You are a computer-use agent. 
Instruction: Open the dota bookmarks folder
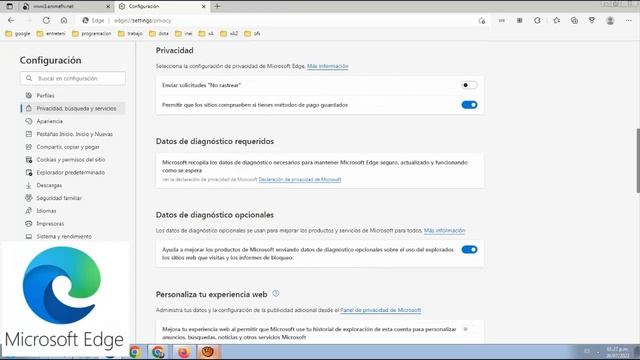pyautogui.click(x=159, y=33)
